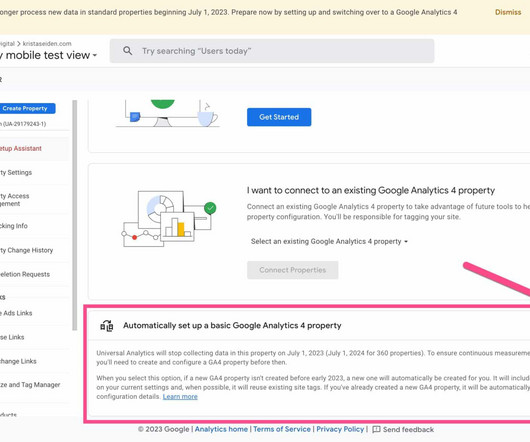Viewport: 530px width, 442px height.
Task: Open Property Access Management in the sidebar
Action: (34, 200)
